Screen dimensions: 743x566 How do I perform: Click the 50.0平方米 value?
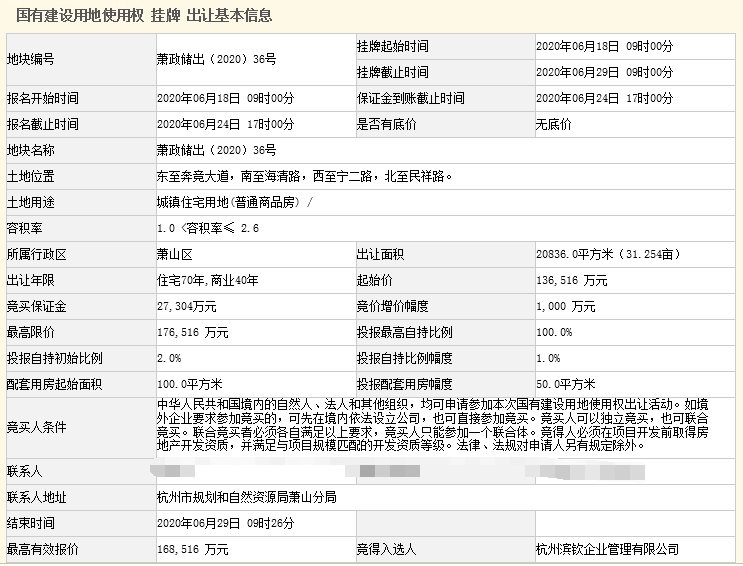[x=566, y=384]
